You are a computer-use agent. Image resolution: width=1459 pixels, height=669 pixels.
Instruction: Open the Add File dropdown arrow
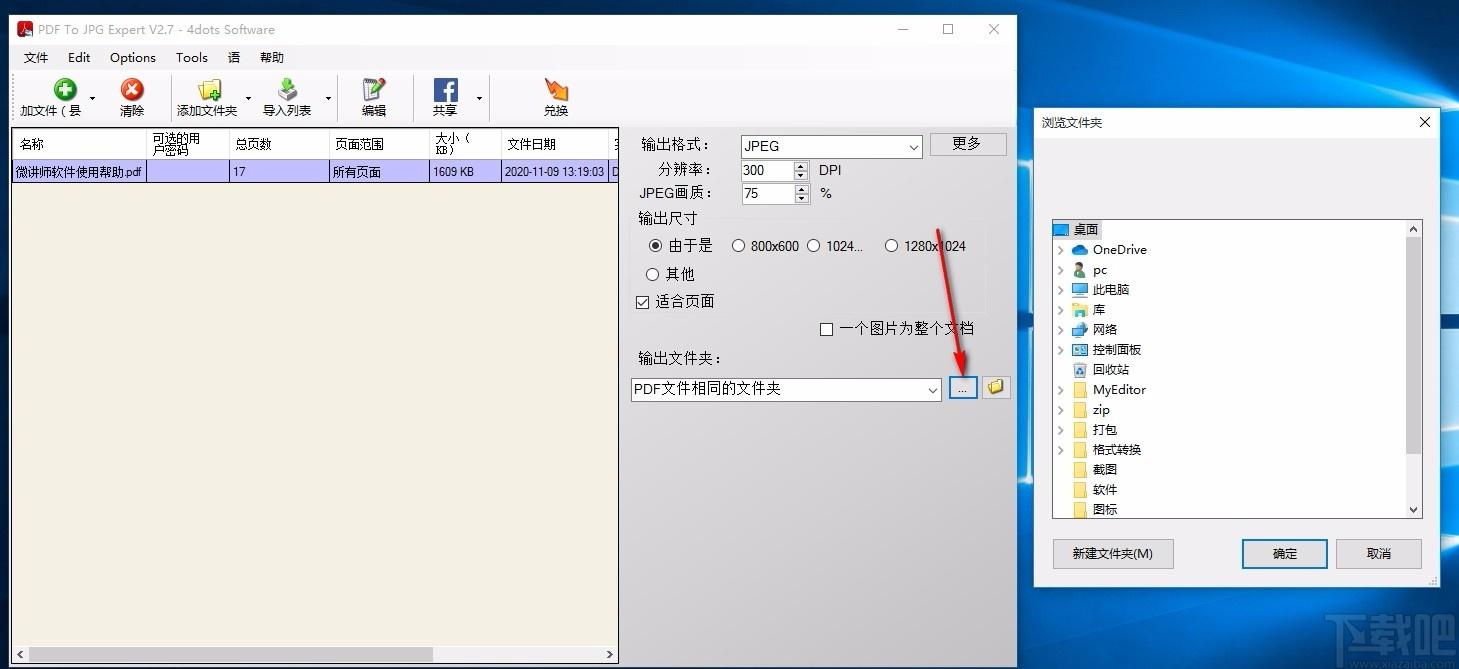(92, 98)
